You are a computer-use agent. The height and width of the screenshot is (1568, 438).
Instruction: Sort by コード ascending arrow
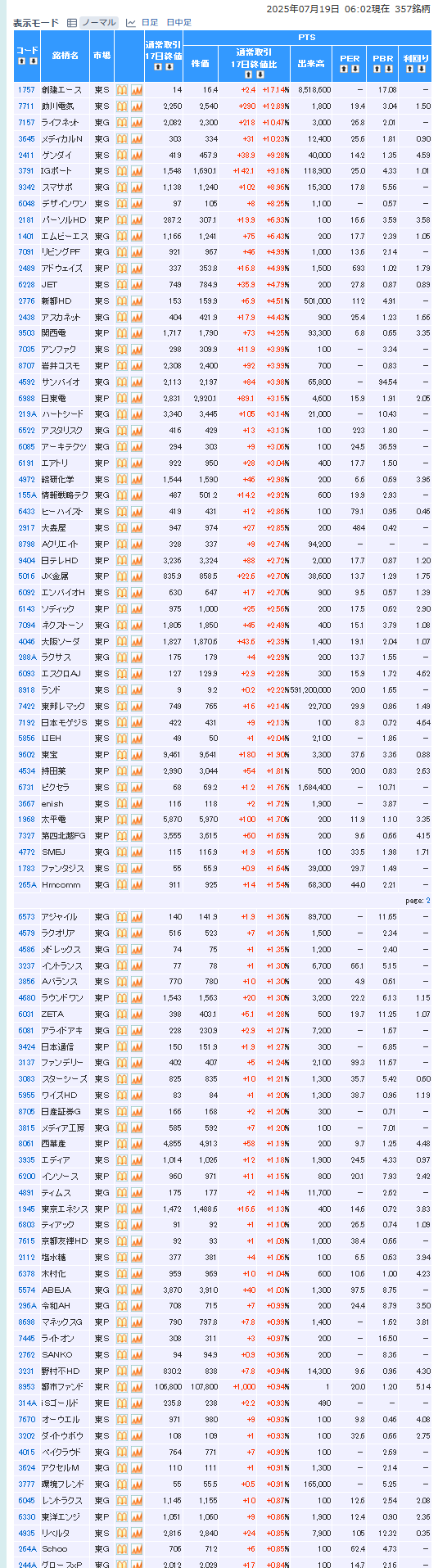pos(23,61)
